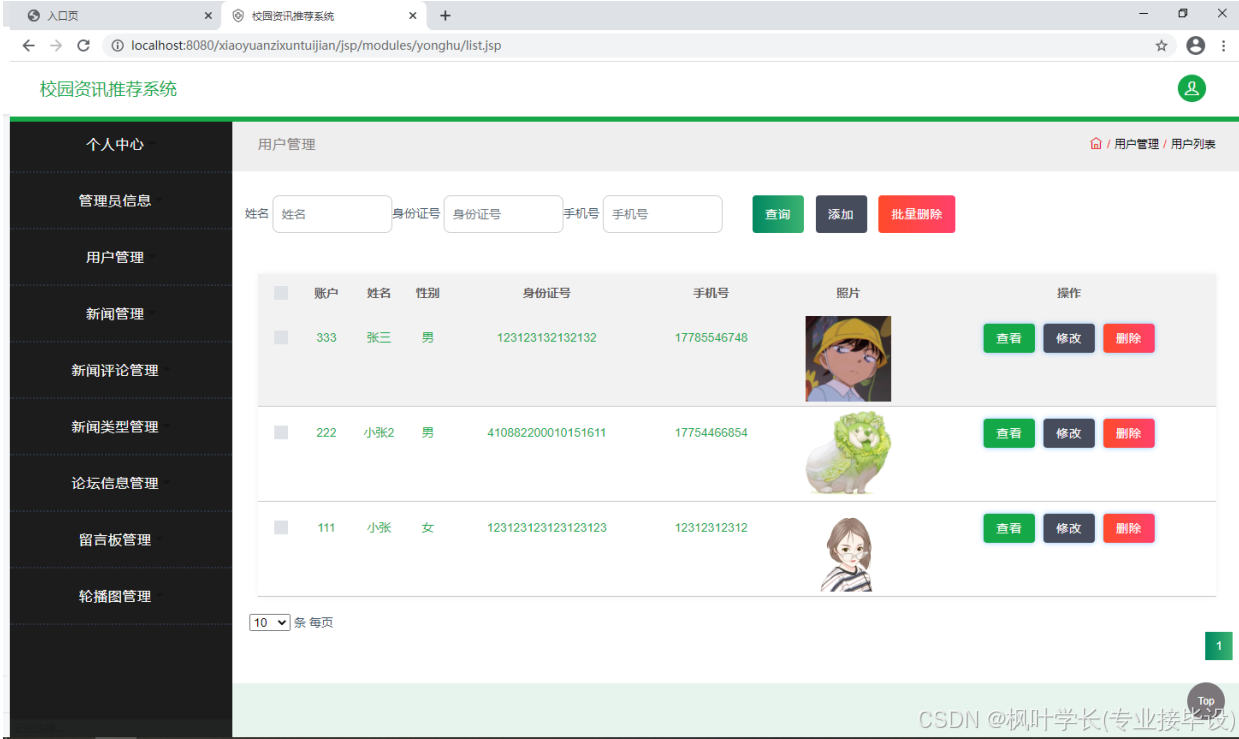Check the row checkbox for 小张2
This screenshot has width=1239, height=739.
tap(281, 432)
